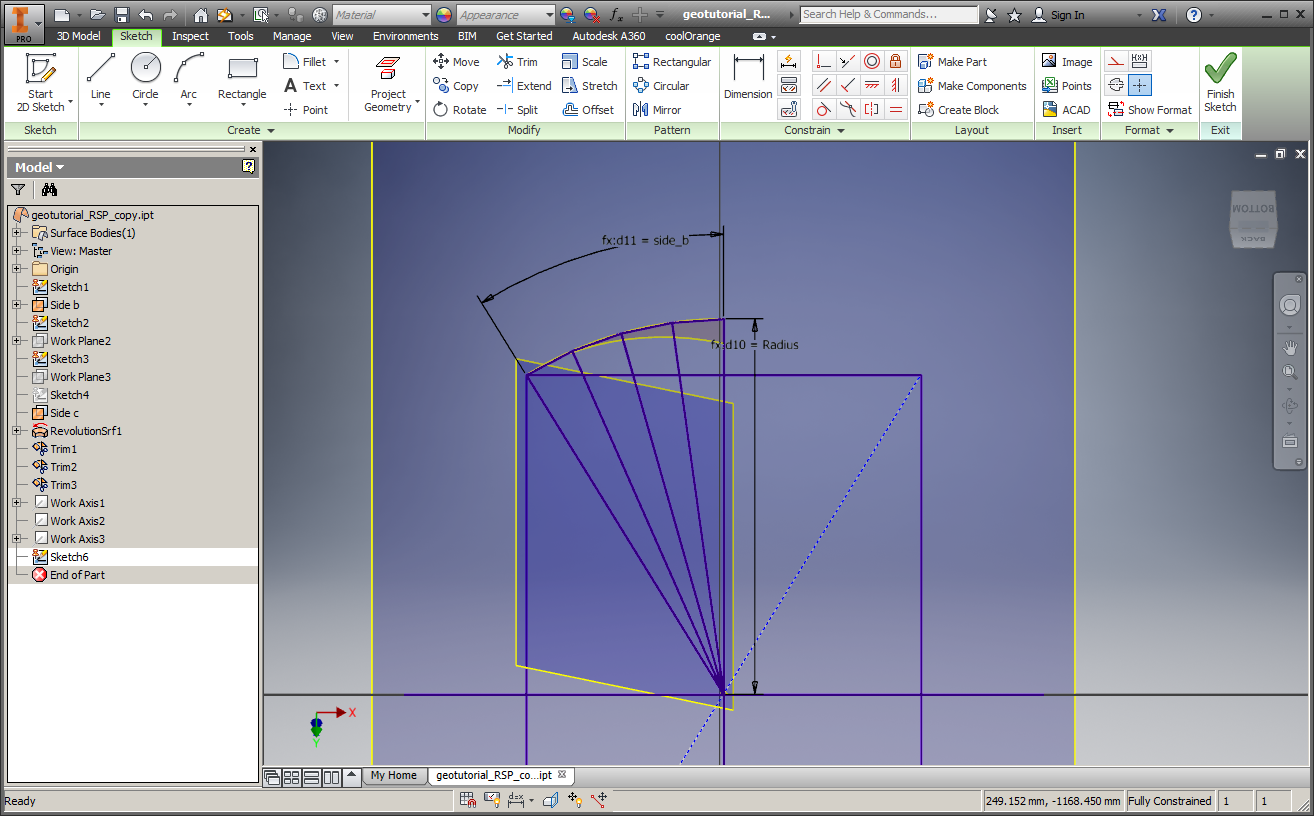The height and width of the screenshot is (816, 1314).
Task: Apply the Coincident constraint
Action: pyautogui.click(x=824, y=61)
